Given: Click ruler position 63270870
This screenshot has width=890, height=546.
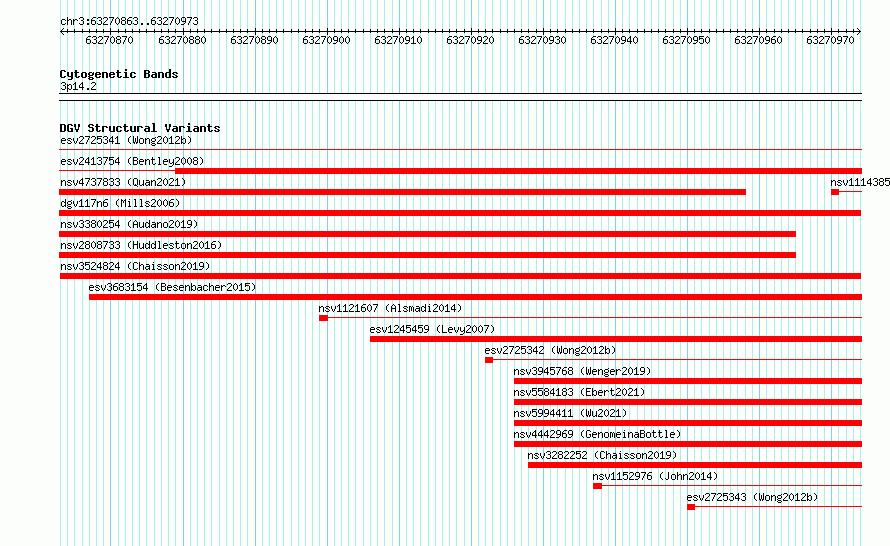Looking at the screenshot, I should click(x=110, y=40).
